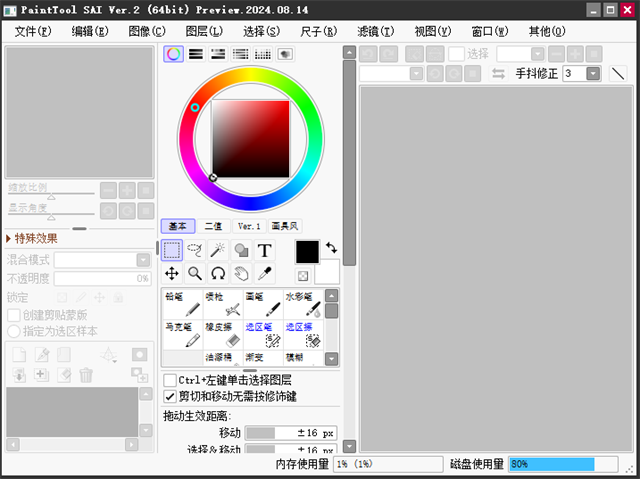Image resolution: width=640 pixels, height=479 pixels.
Task: Choose the 画笔 brush tool
Action: (x=263, y=304)
